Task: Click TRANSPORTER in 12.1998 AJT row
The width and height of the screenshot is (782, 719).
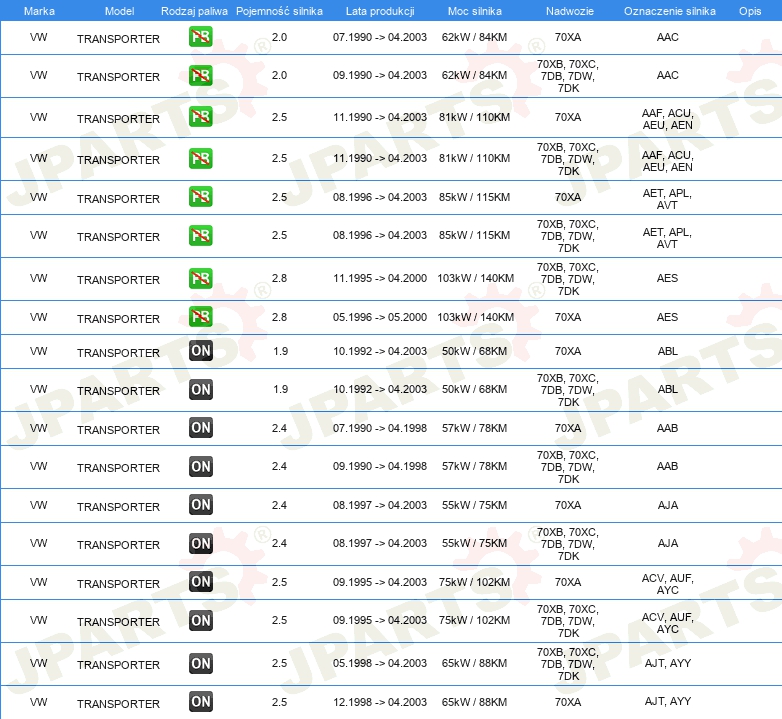Action: tap(118, 704)
